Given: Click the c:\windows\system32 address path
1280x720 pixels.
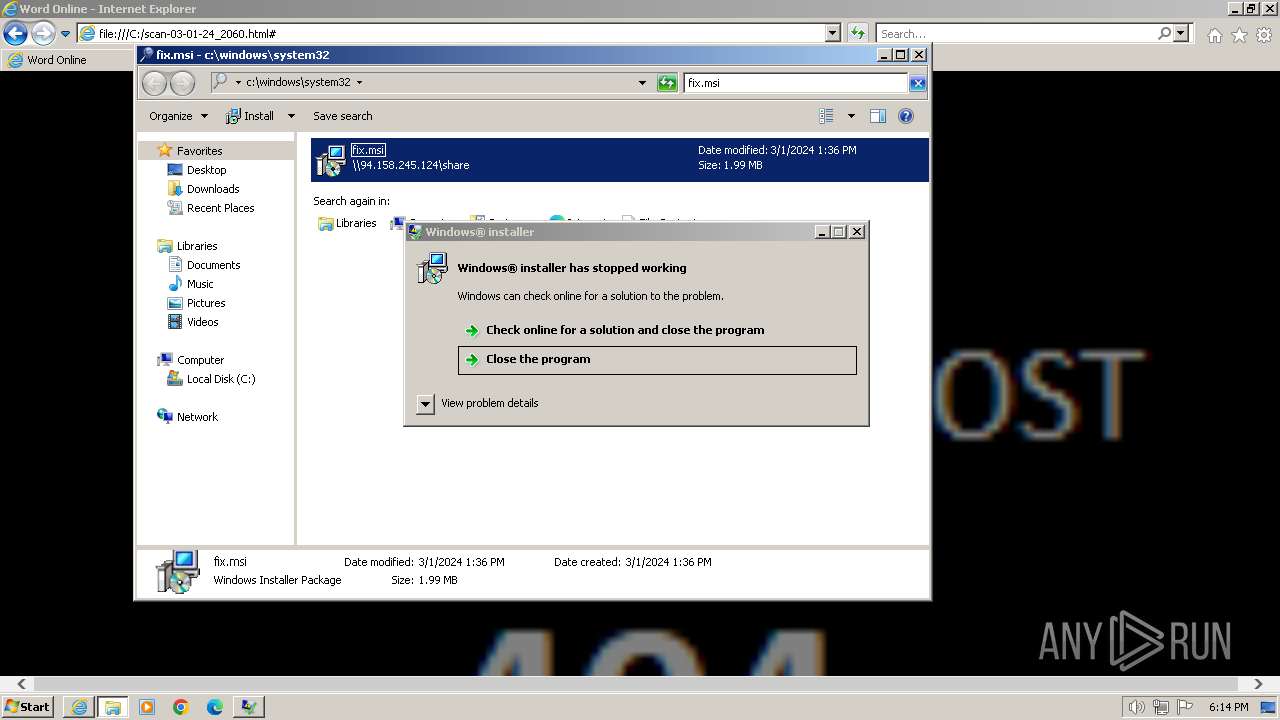Looking at the screenshot, I should (x=298, y=83).
